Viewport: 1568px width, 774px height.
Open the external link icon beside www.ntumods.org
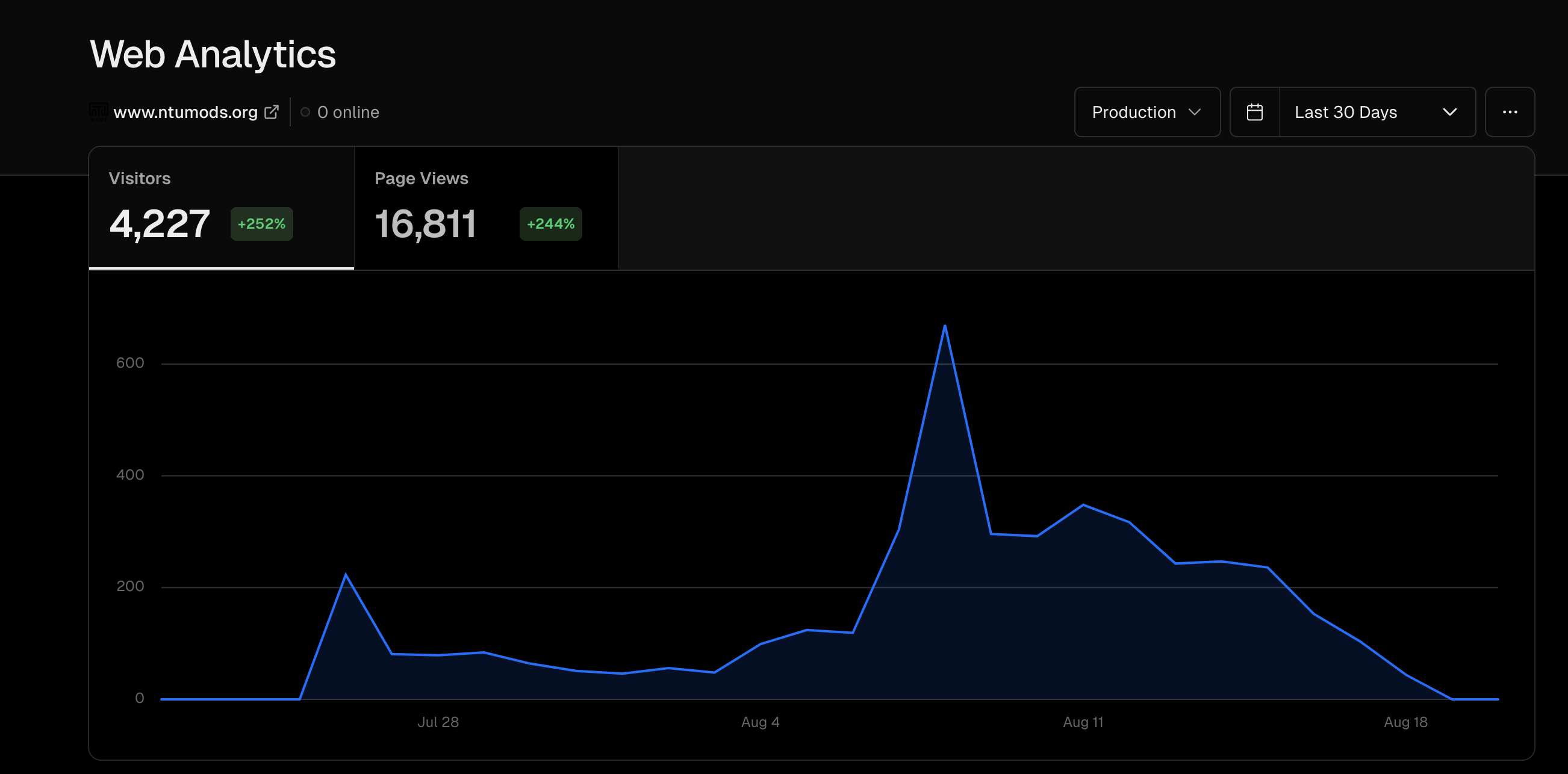(x=272, y=112)
